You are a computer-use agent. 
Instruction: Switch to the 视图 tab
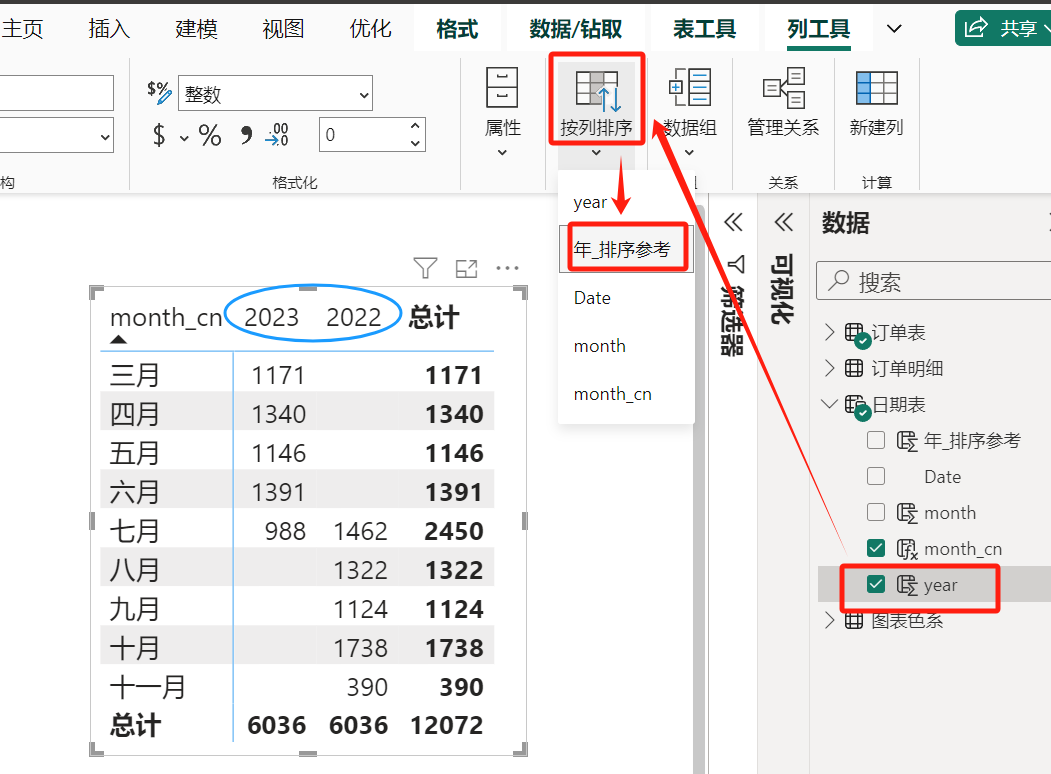point(284,29)
